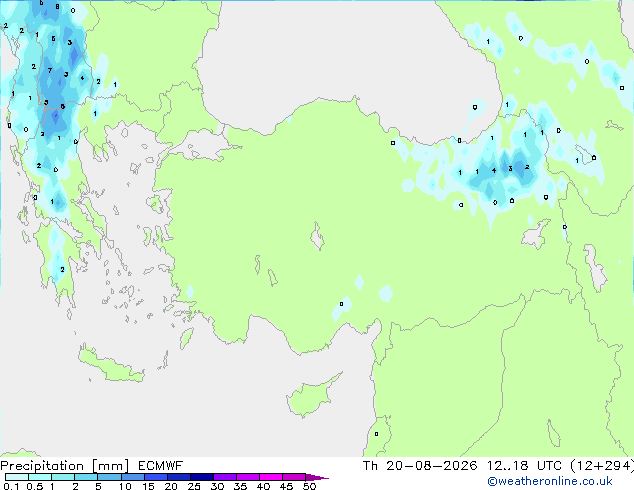Image resolution: width=634 pixels, height=490 pixels.
Task: Click the legend label '0.1'
Action: [x=11, y=486]
